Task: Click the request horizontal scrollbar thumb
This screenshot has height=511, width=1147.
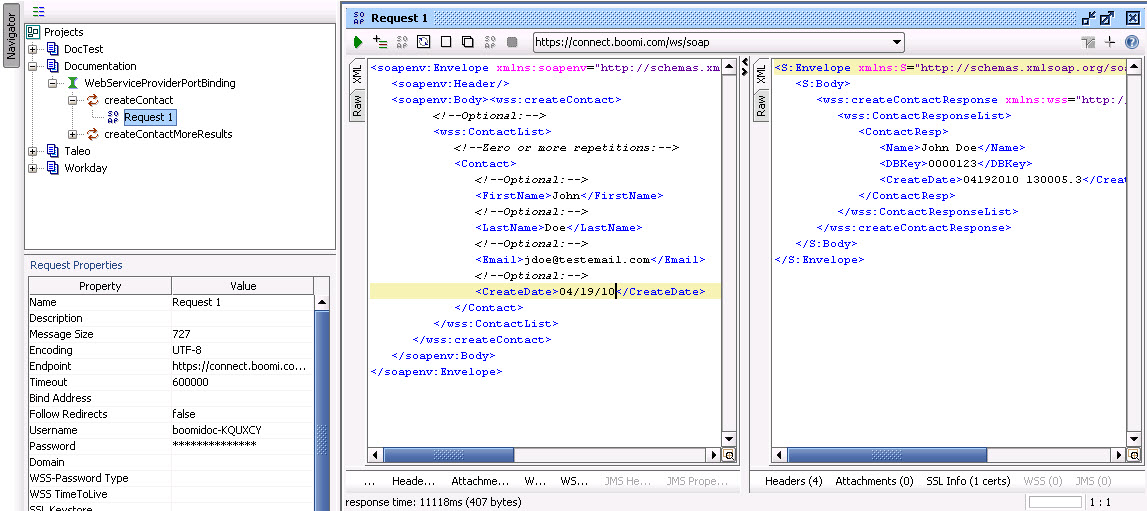Action: coord(446,455)
